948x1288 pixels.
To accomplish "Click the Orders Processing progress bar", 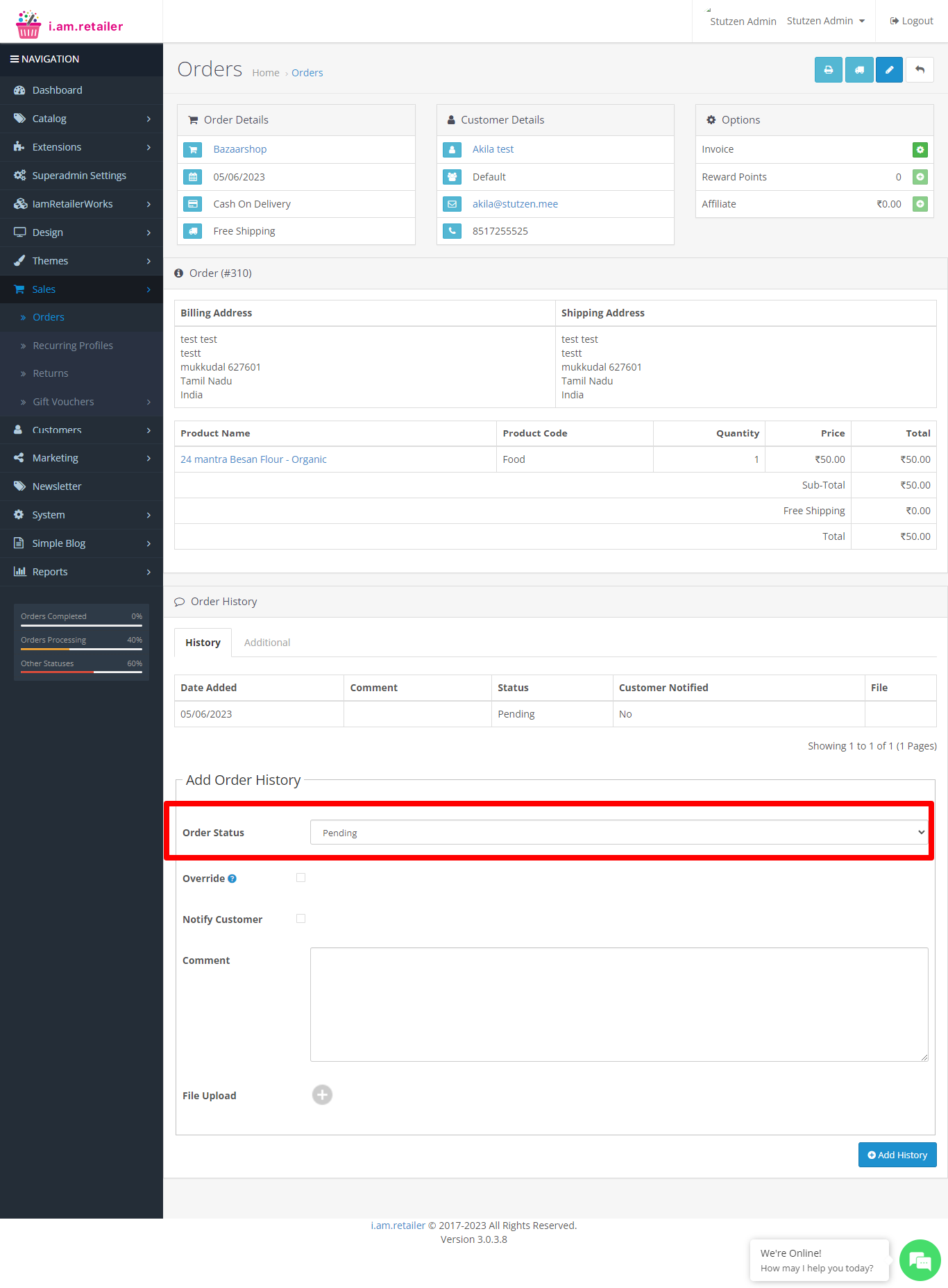I will point(81,649).
